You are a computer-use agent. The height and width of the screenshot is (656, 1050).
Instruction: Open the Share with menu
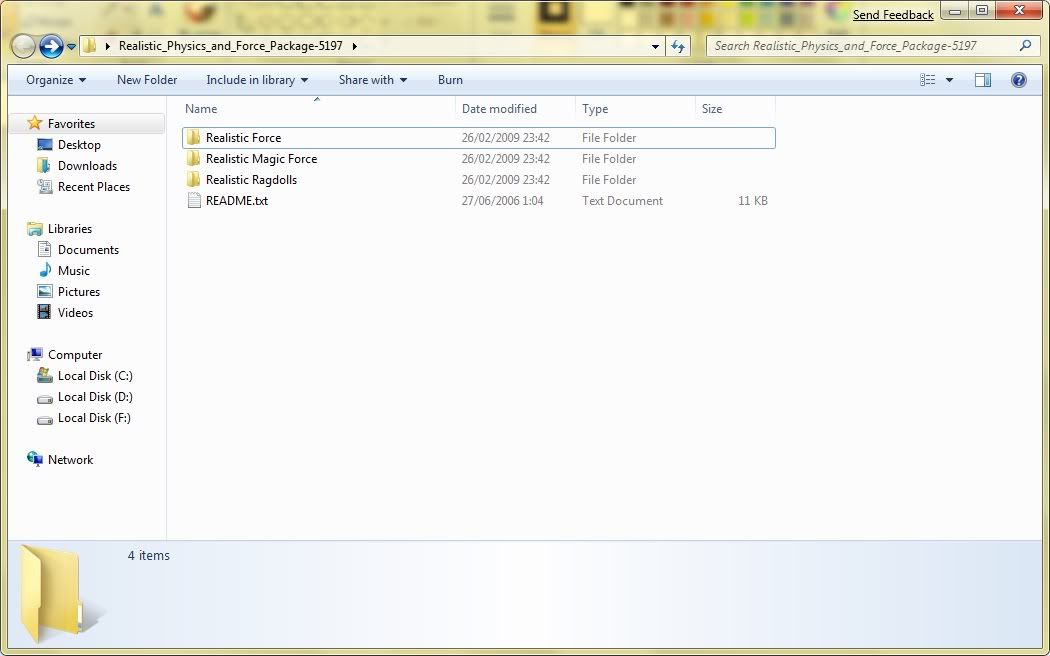(372, 80)
